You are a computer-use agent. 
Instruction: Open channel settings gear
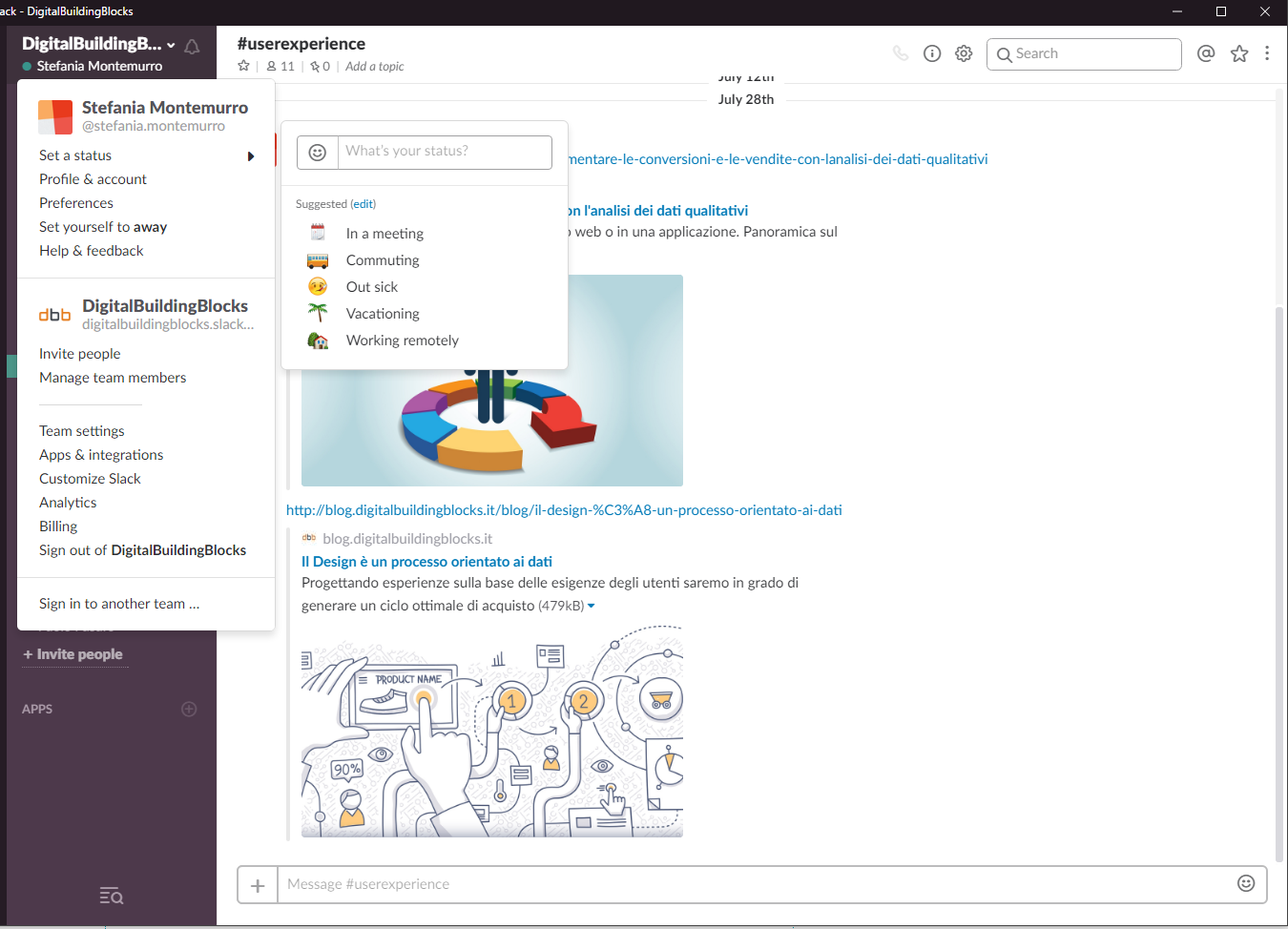tap(964, 53)
